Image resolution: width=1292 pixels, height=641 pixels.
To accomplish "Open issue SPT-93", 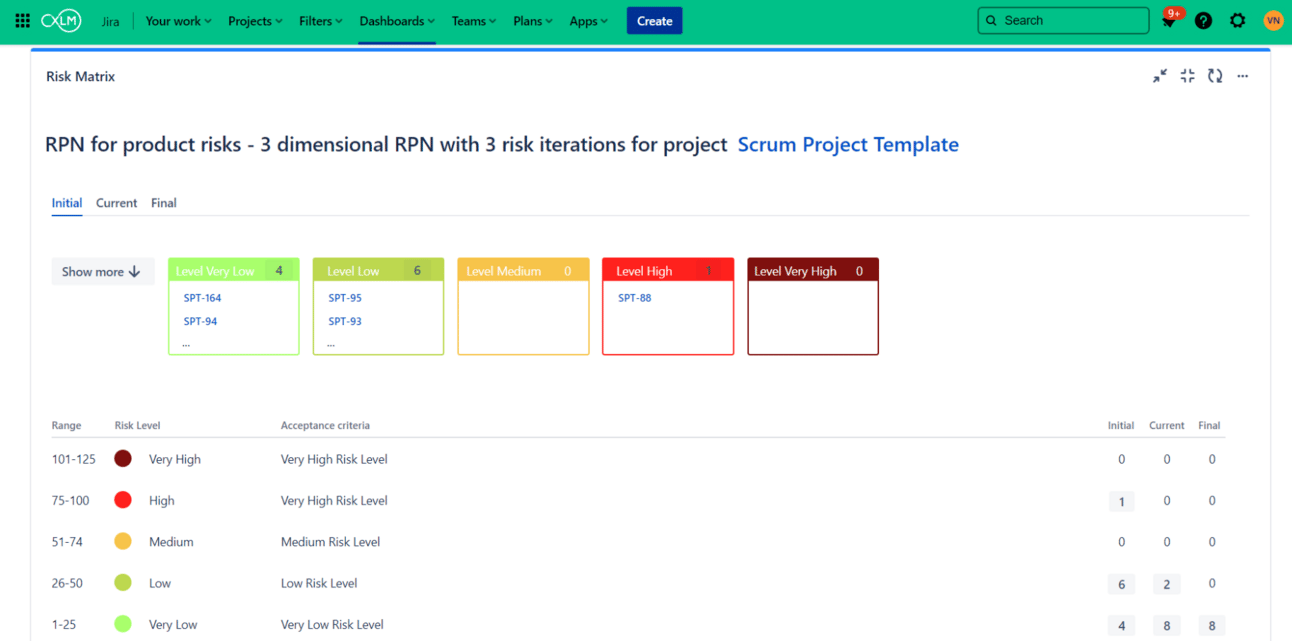I will coord(345,321).
